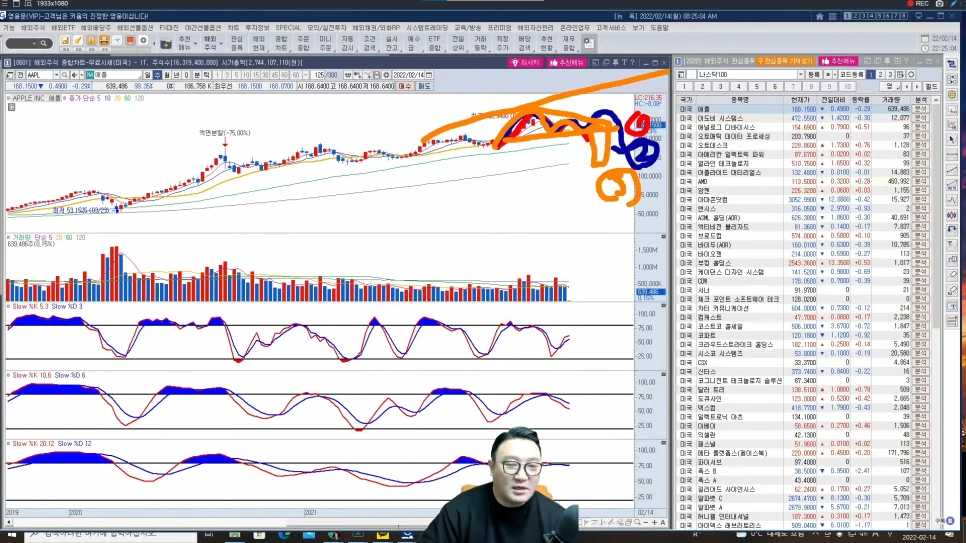Click the top icon in right sidebar

[952, 64]
